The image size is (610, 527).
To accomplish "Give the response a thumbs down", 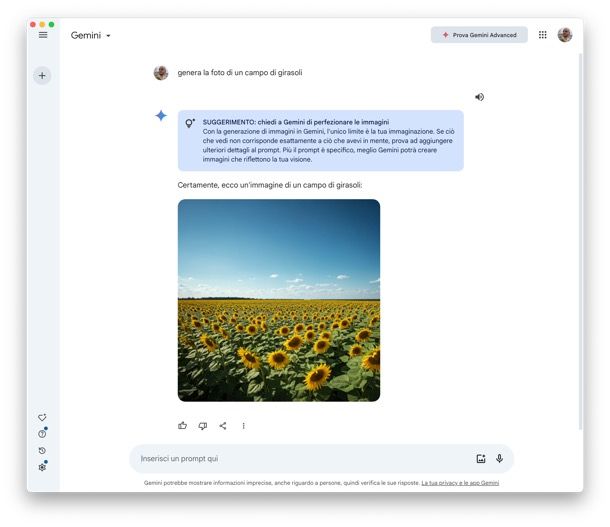I will [x=203, y=426].
